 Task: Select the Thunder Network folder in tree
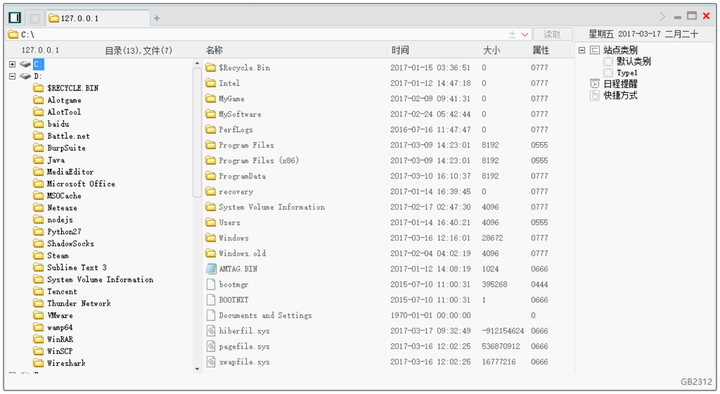point(79,303)
